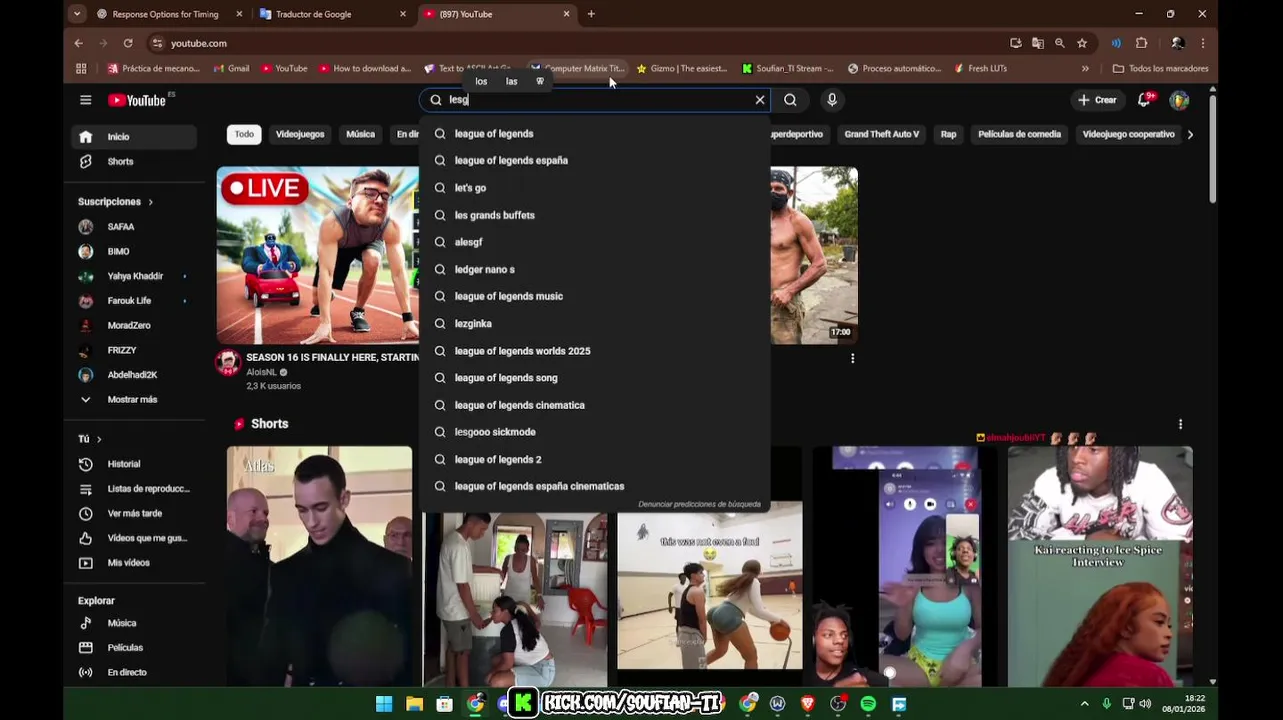
Task: Select the "Todo" filter chip
Action: pyautogui.click(x=244, y=134)
